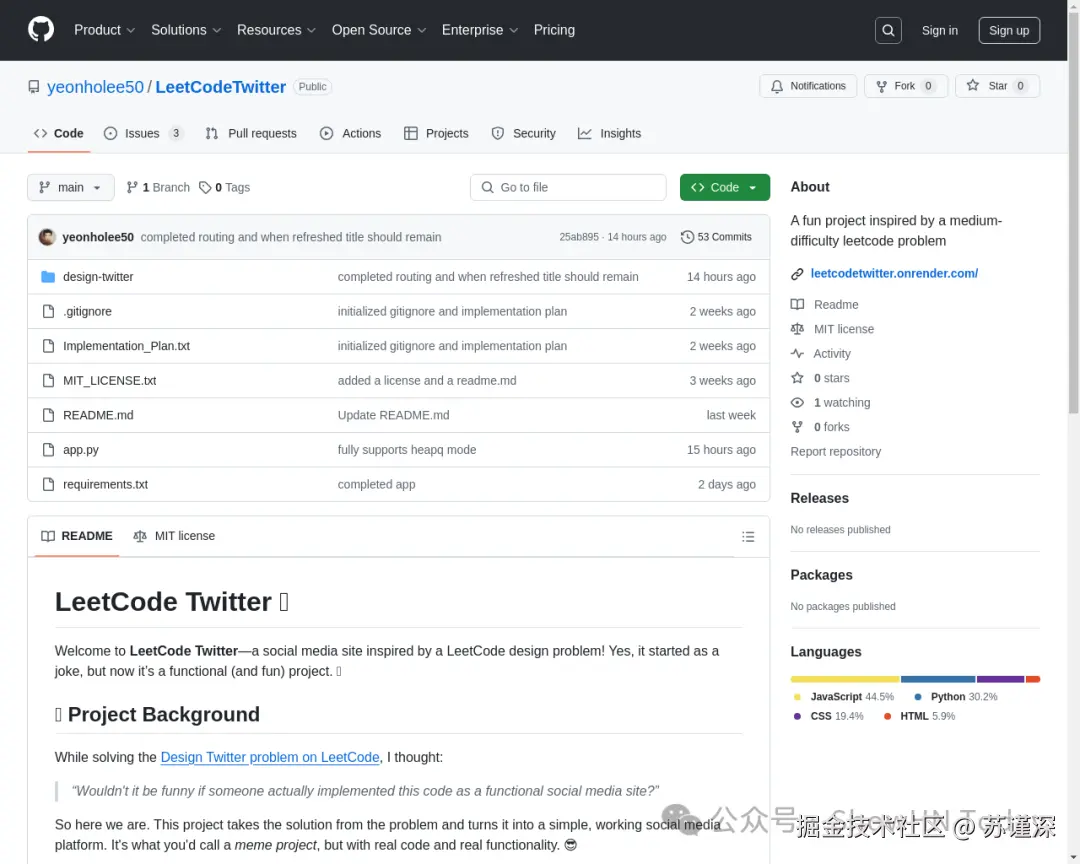Switch to the Actions tab
Screen dimensions: 1080x864
tap(351, 134)
